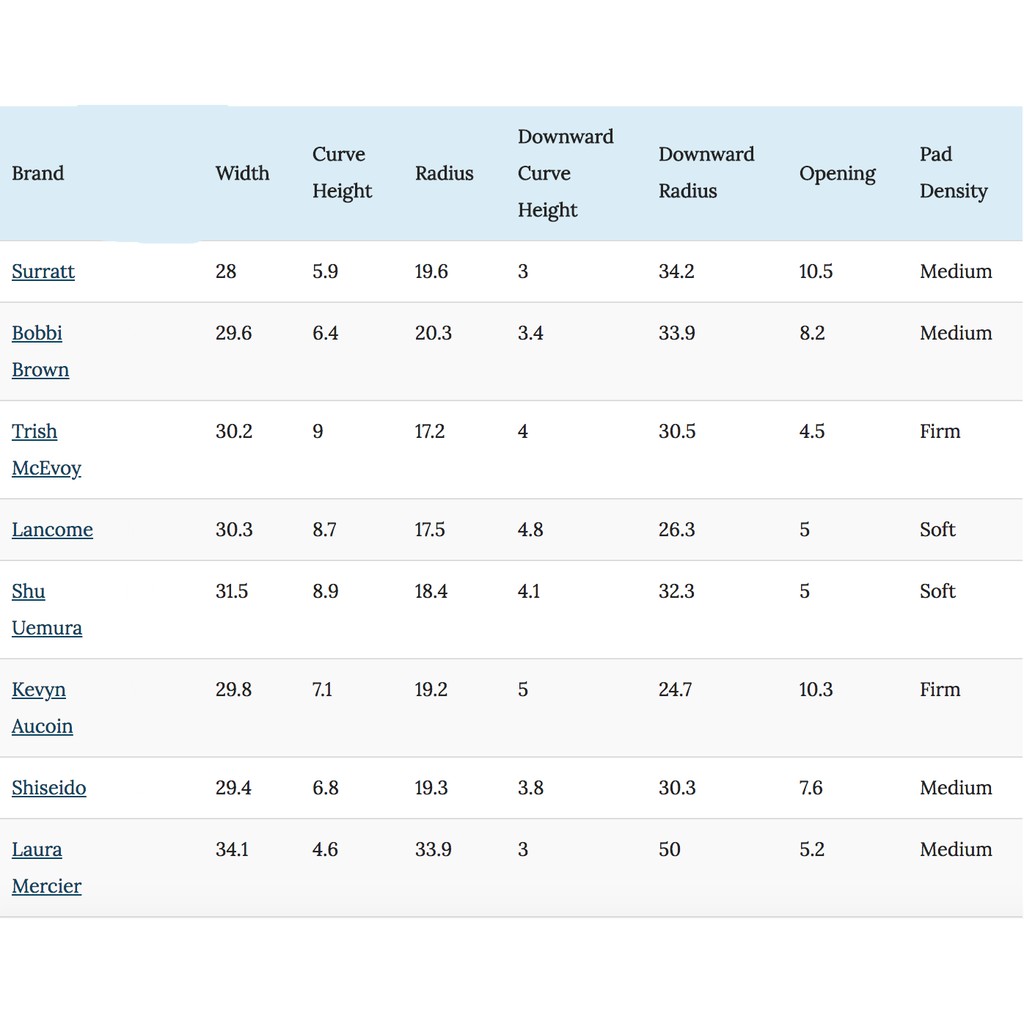Click the Brand column header

pos(38,174)
